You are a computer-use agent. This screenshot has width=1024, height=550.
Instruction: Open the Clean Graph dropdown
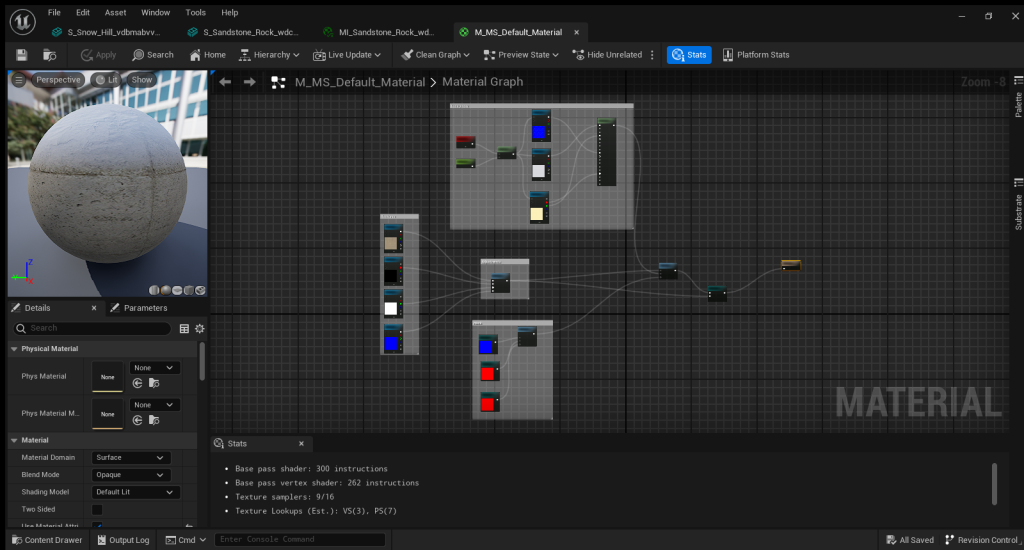[436, 55]
